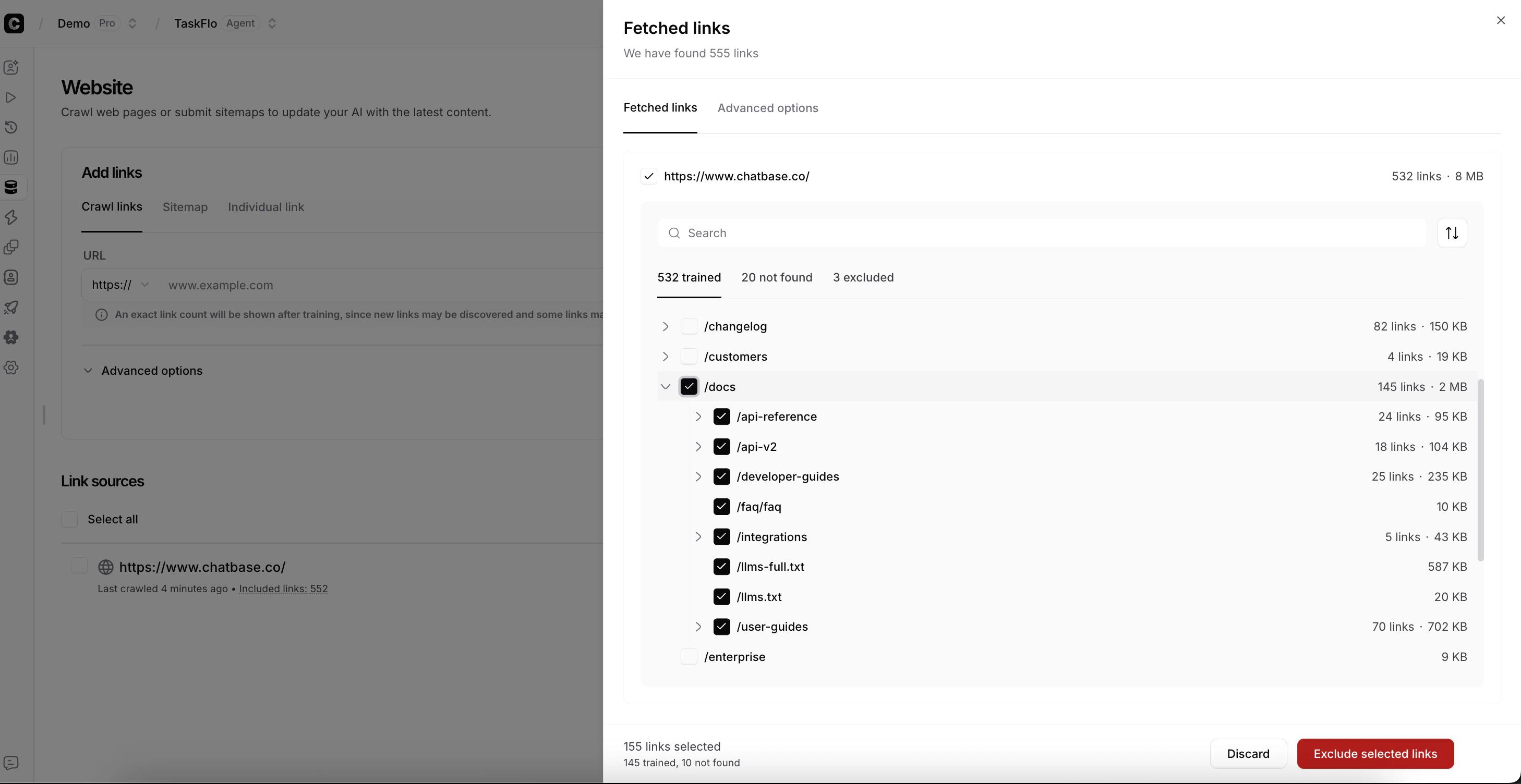This screenshot has width=1521, height=784.
Task: Switch to the 20 not found tab
Action: pyautogui.click(x=777, y=277)
